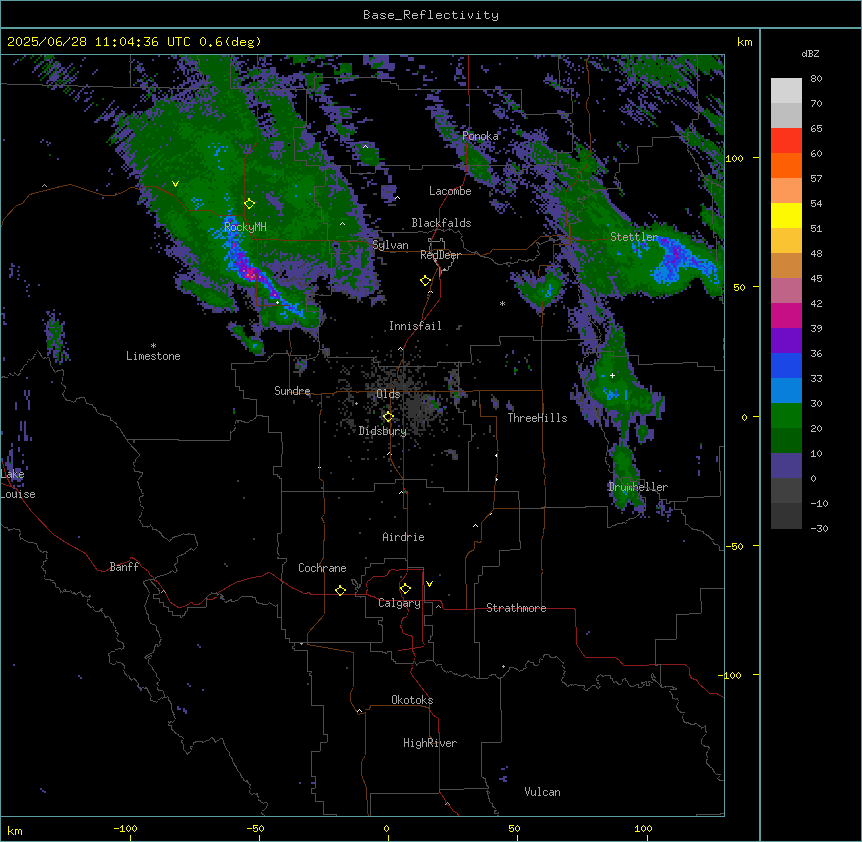Click the Vulcan label

point(542,792)
